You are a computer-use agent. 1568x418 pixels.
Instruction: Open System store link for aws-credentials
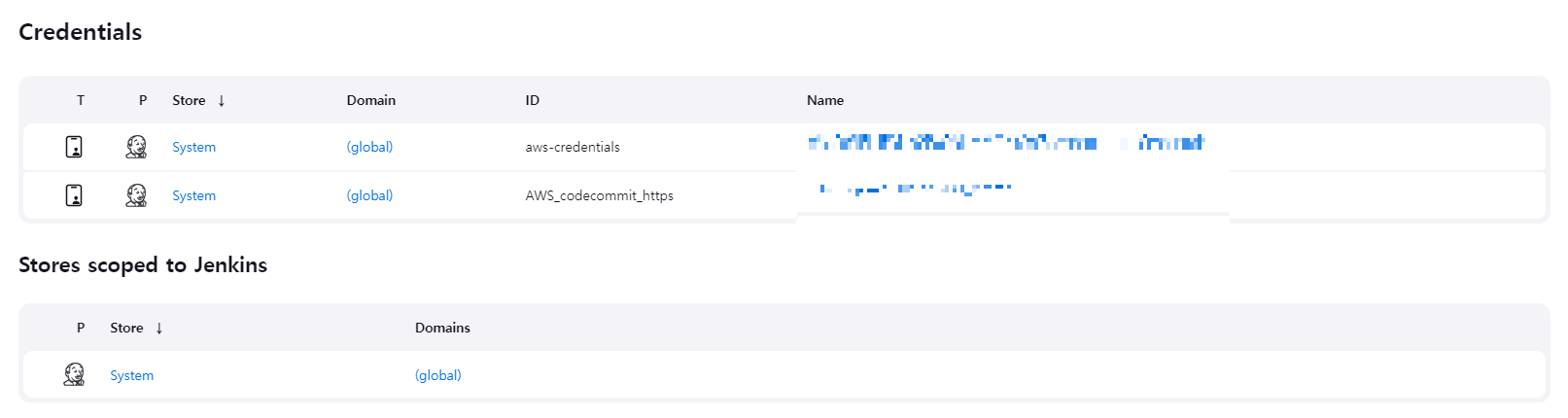(x=193, y=147)
